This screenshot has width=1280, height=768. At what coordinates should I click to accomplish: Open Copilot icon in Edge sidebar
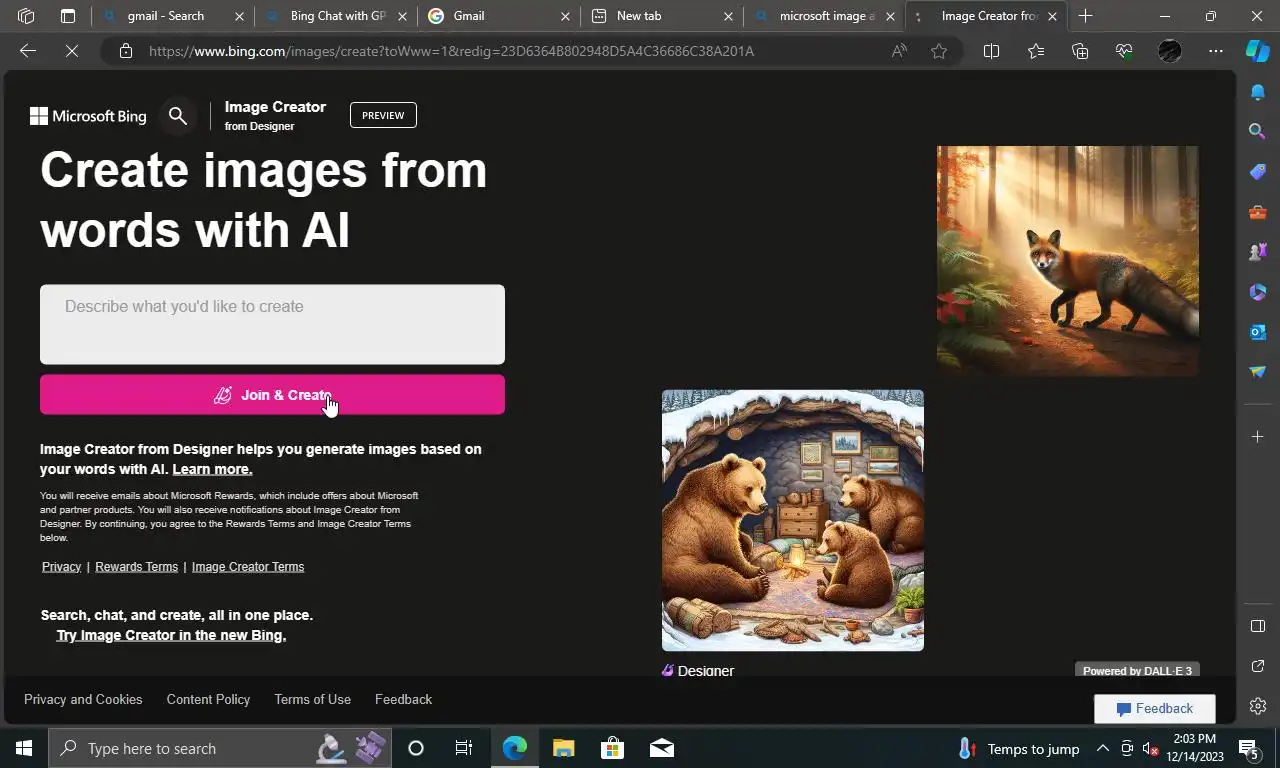click(x=1257, y=51)
